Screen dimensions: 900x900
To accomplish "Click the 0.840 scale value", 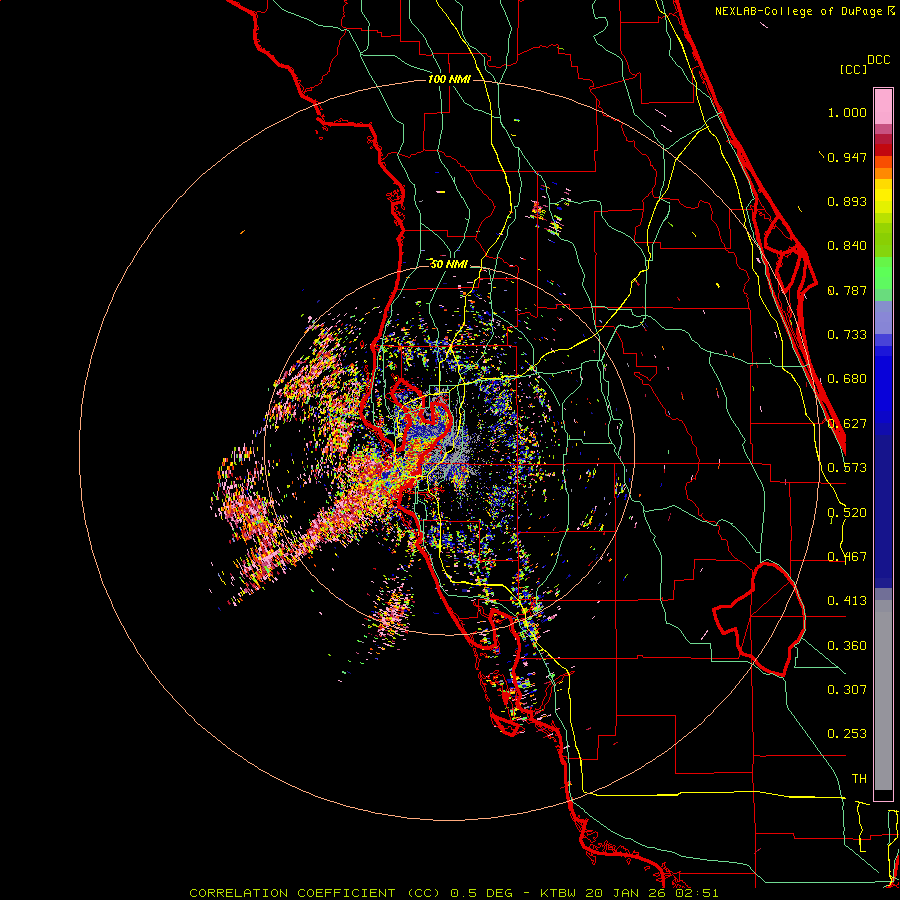I will (x=847, y=246).
